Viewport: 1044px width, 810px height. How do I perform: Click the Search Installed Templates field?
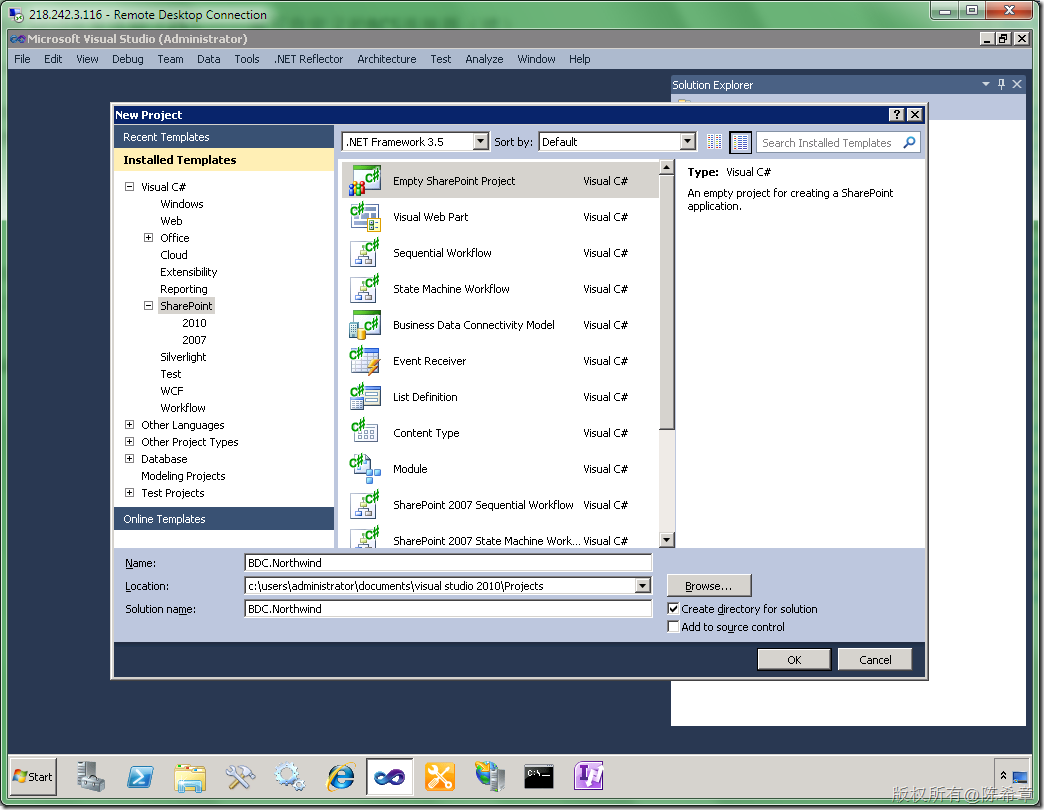[830, 142]
